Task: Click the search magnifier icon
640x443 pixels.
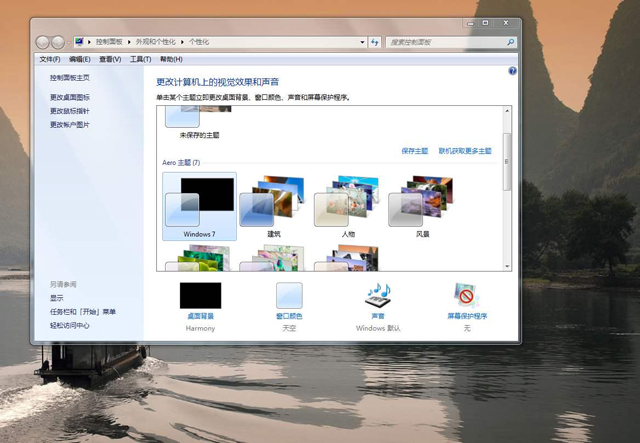Action: pos(510,42)
